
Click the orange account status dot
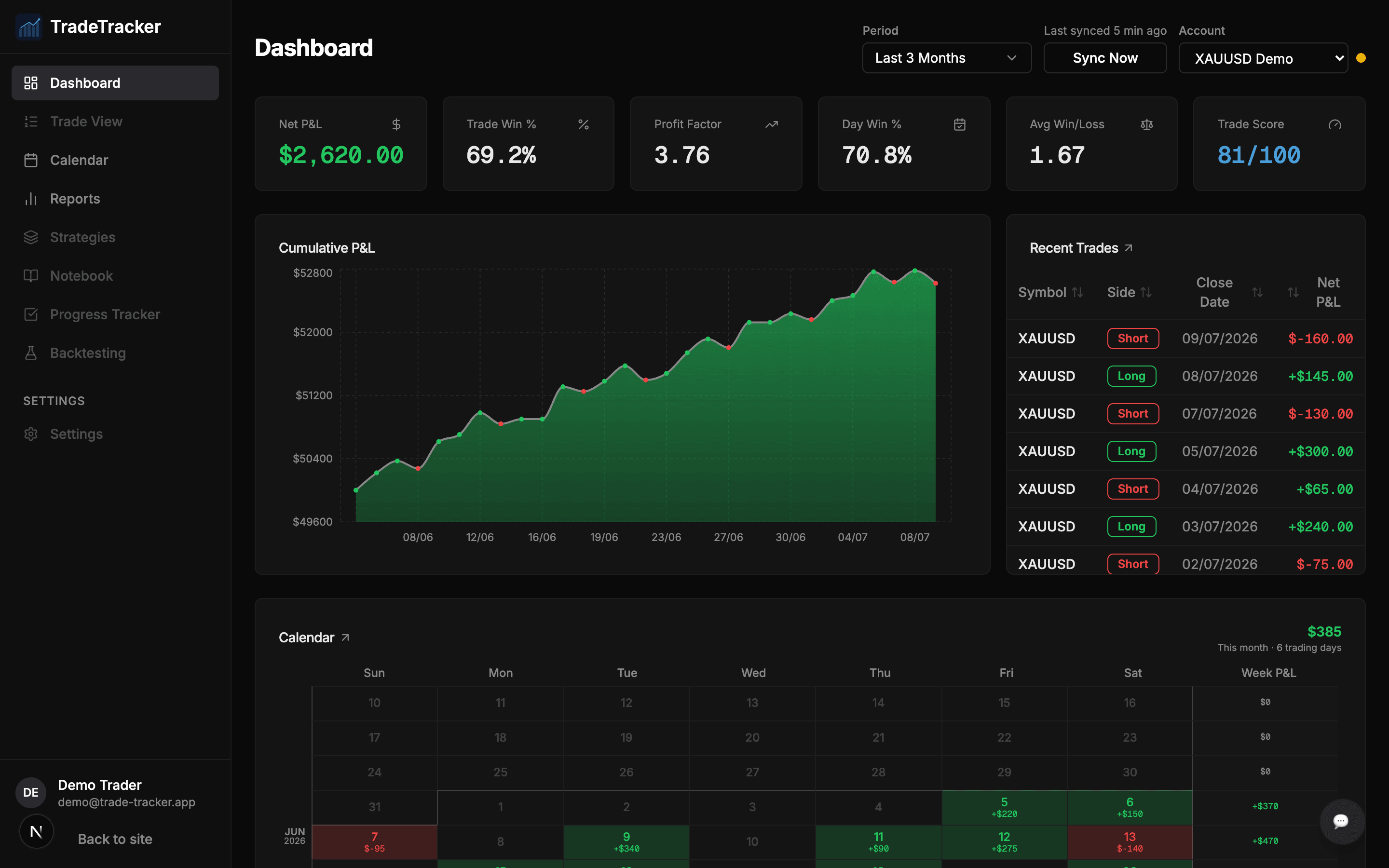click(1361, 58)
